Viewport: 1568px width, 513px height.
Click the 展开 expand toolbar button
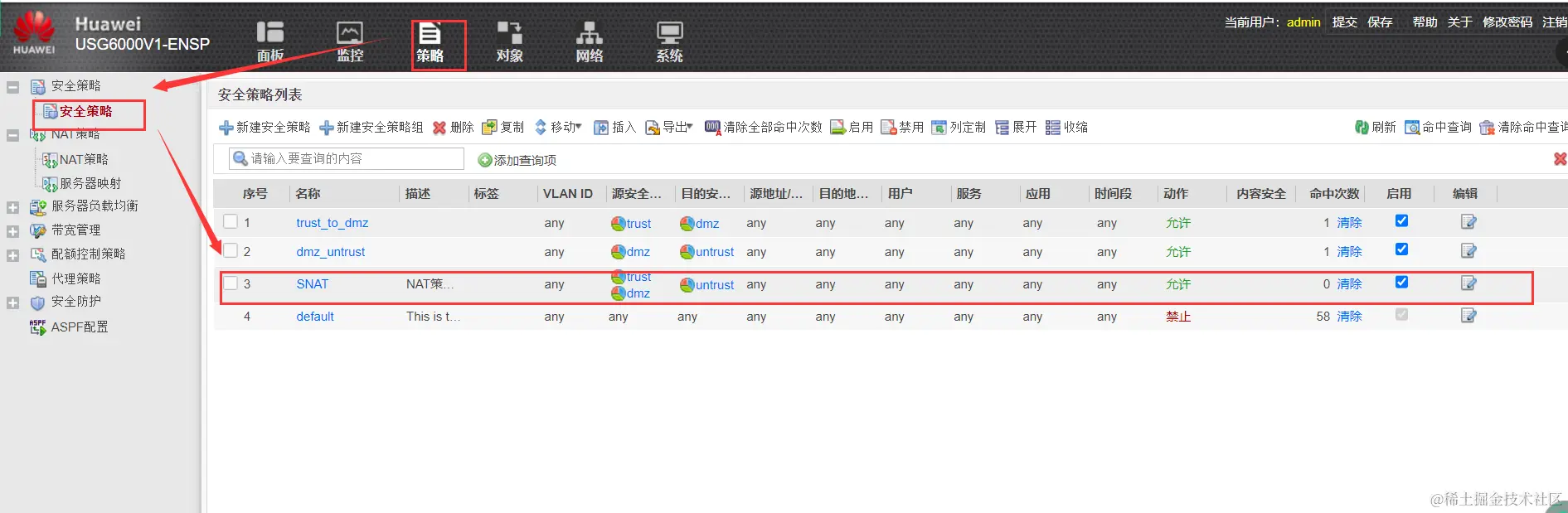point(1016,127)
